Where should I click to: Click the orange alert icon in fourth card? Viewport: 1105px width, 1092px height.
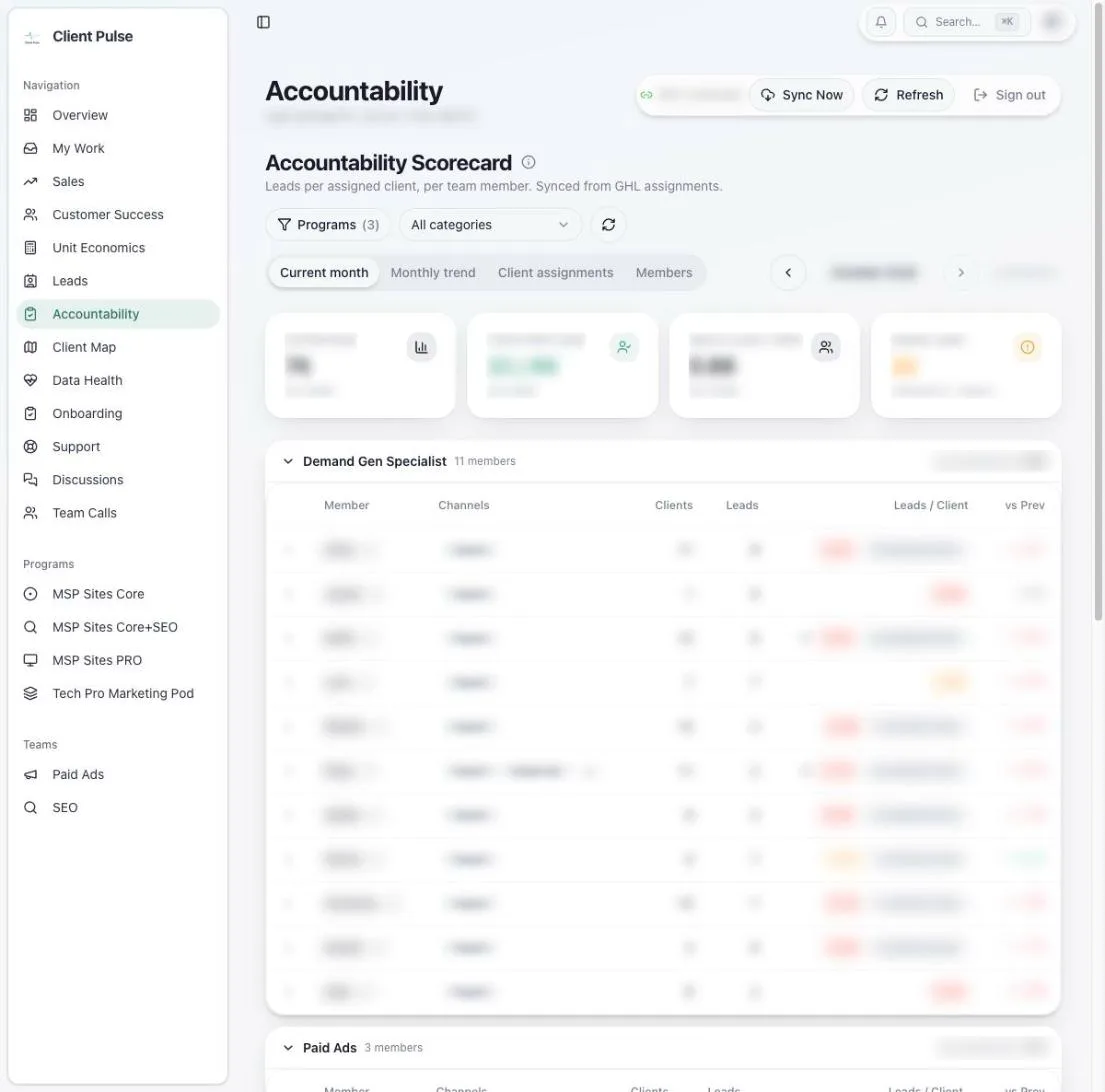point(1027,347)
